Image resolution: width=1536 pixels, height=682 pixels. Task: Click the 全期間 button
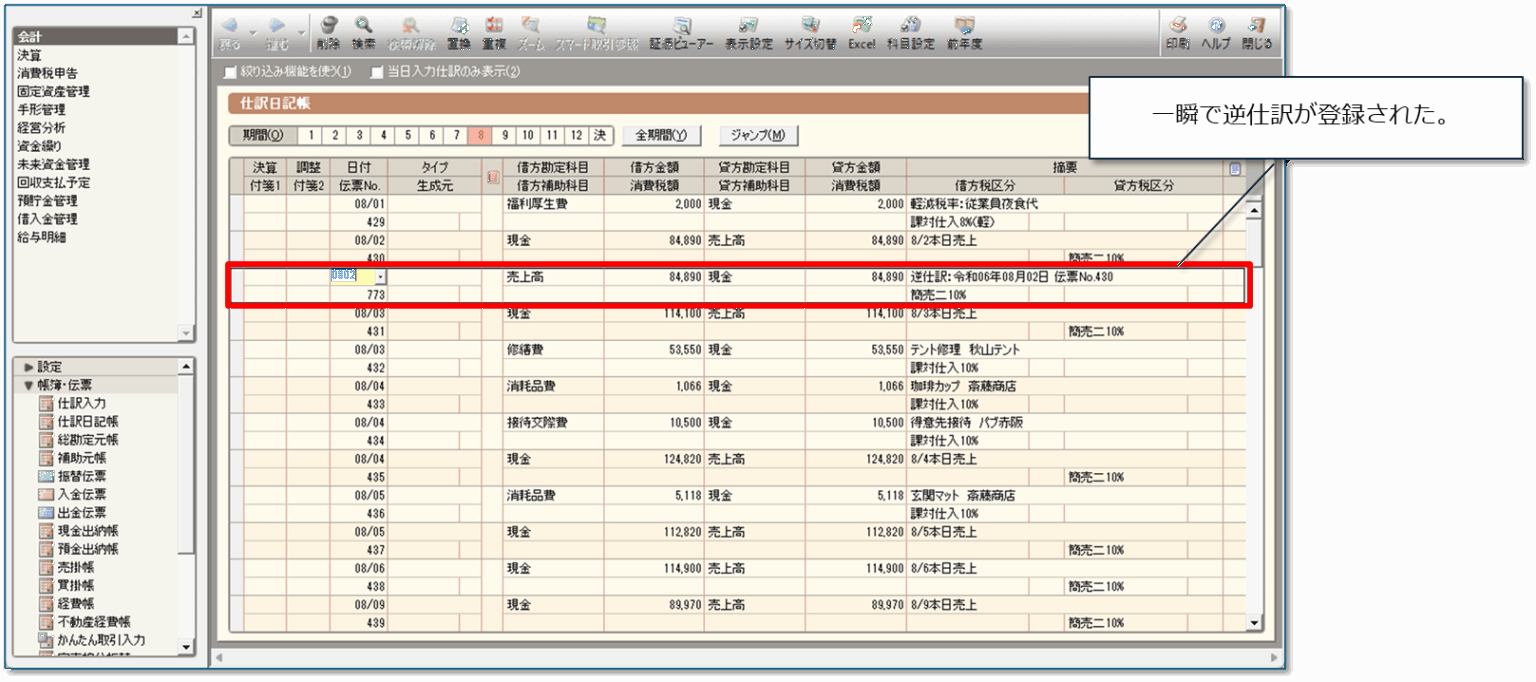(661, 135)
